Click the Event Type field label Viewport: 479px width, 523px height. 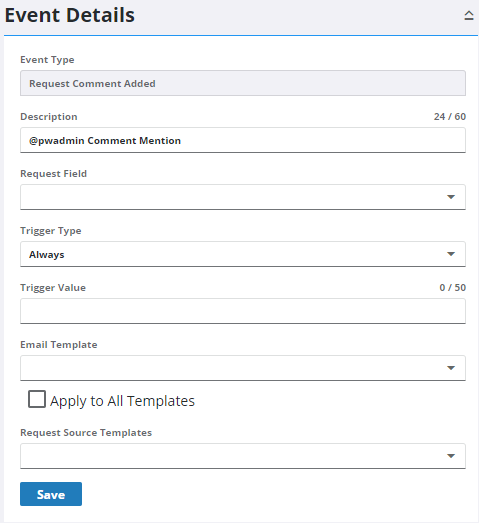[x=47, y=60]
